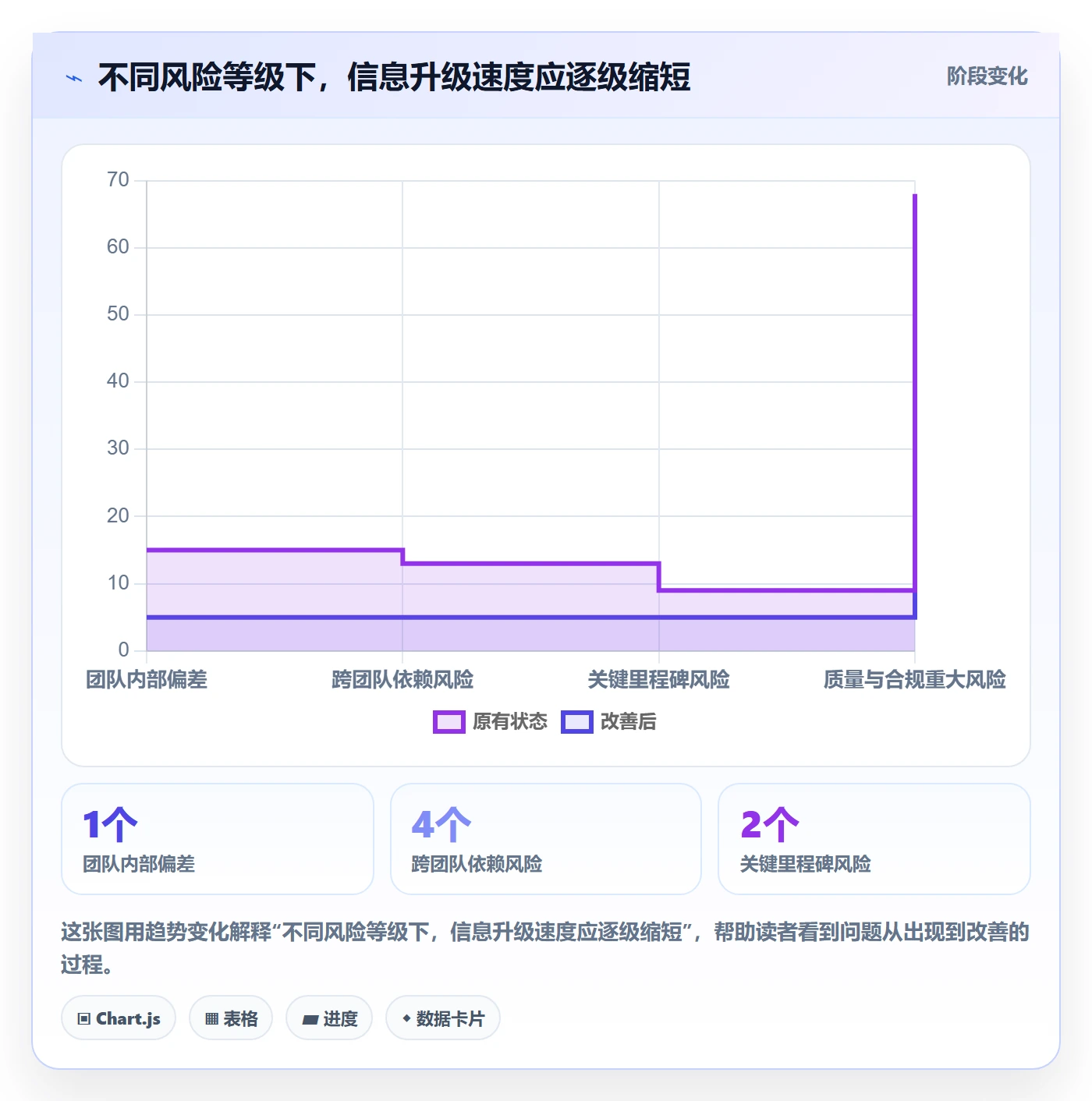
Task: Click the y-axis value 20
Action: click(118, 516)
